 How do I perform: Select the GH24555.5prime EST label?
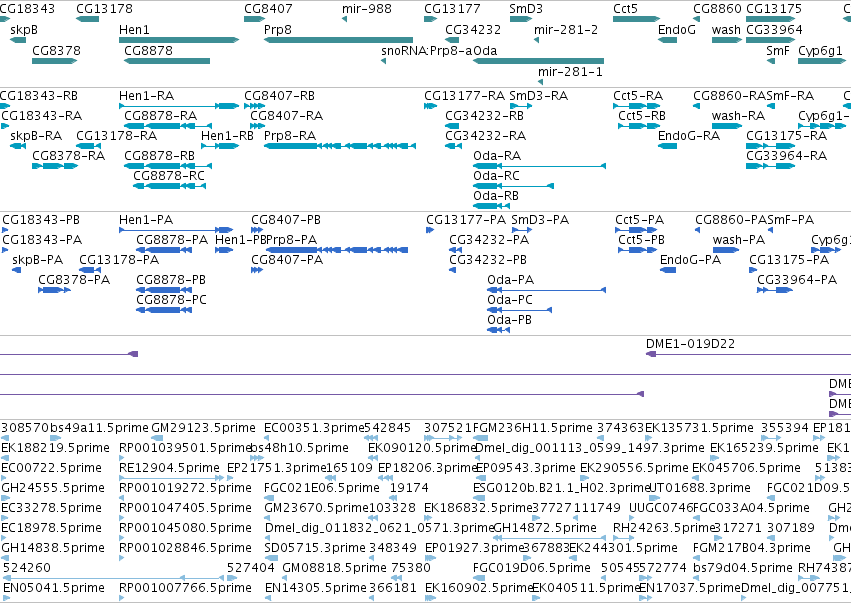coord(53,487)
